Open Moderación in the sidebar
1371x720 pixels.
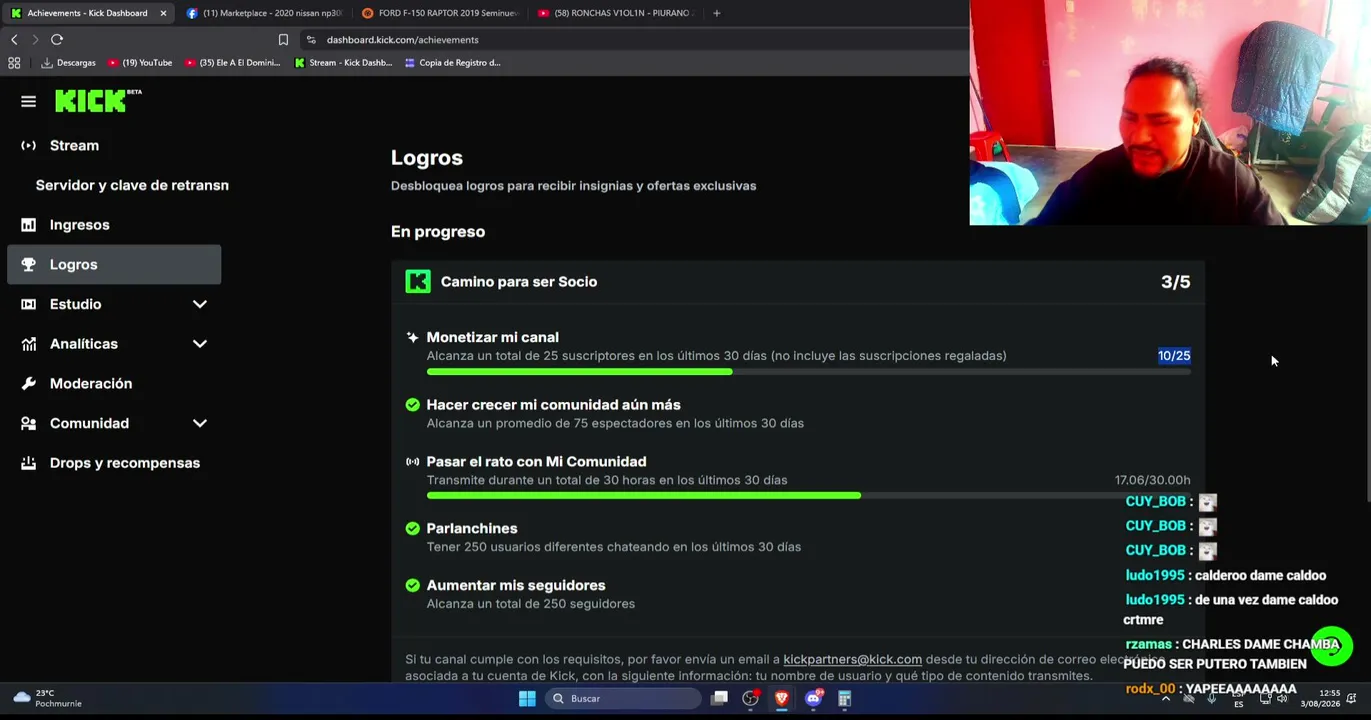pyautogui.click(x=114, y=384)
